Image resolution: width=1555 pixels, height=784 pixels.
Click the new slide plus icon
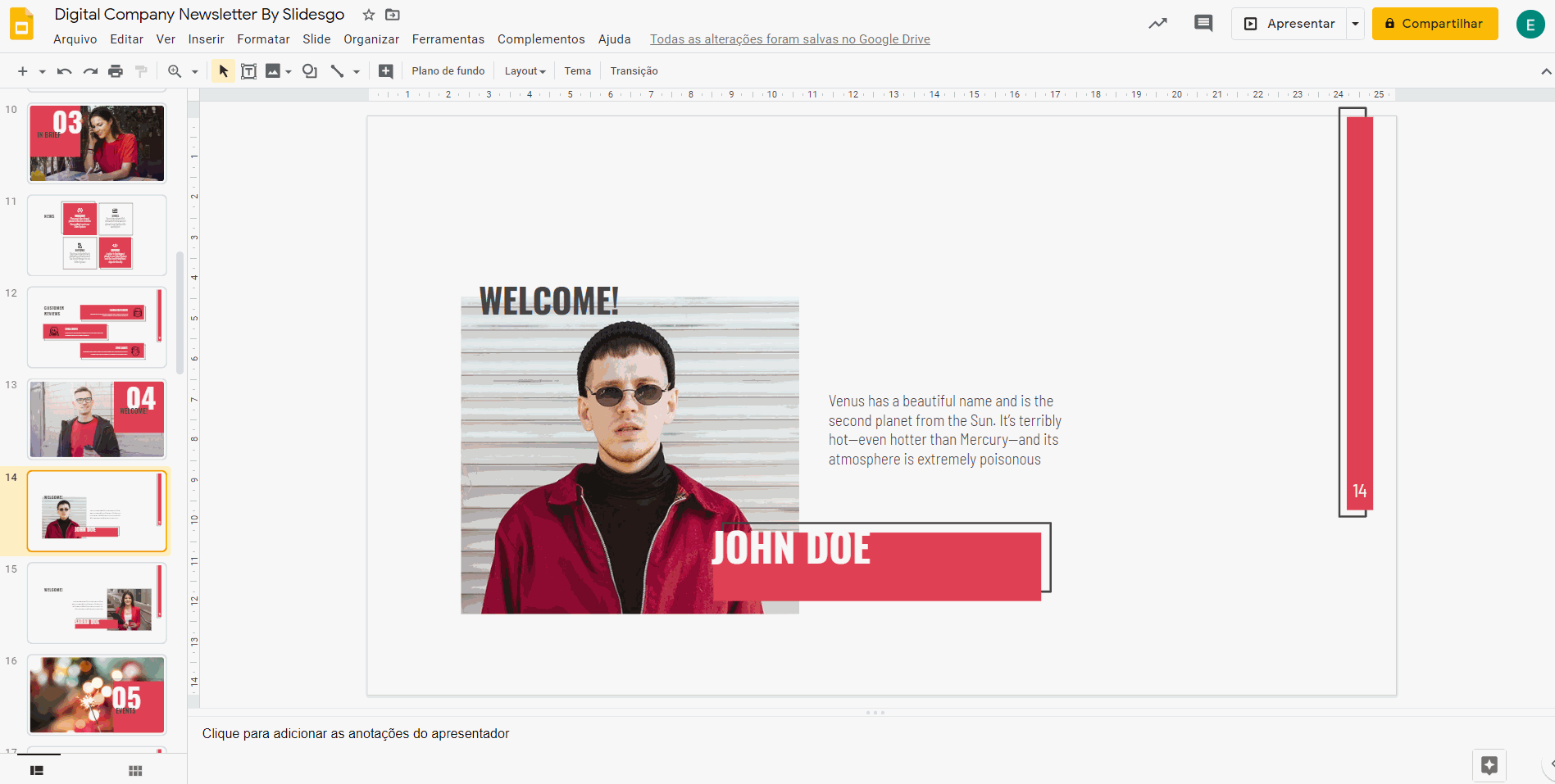tap(23, 71)
